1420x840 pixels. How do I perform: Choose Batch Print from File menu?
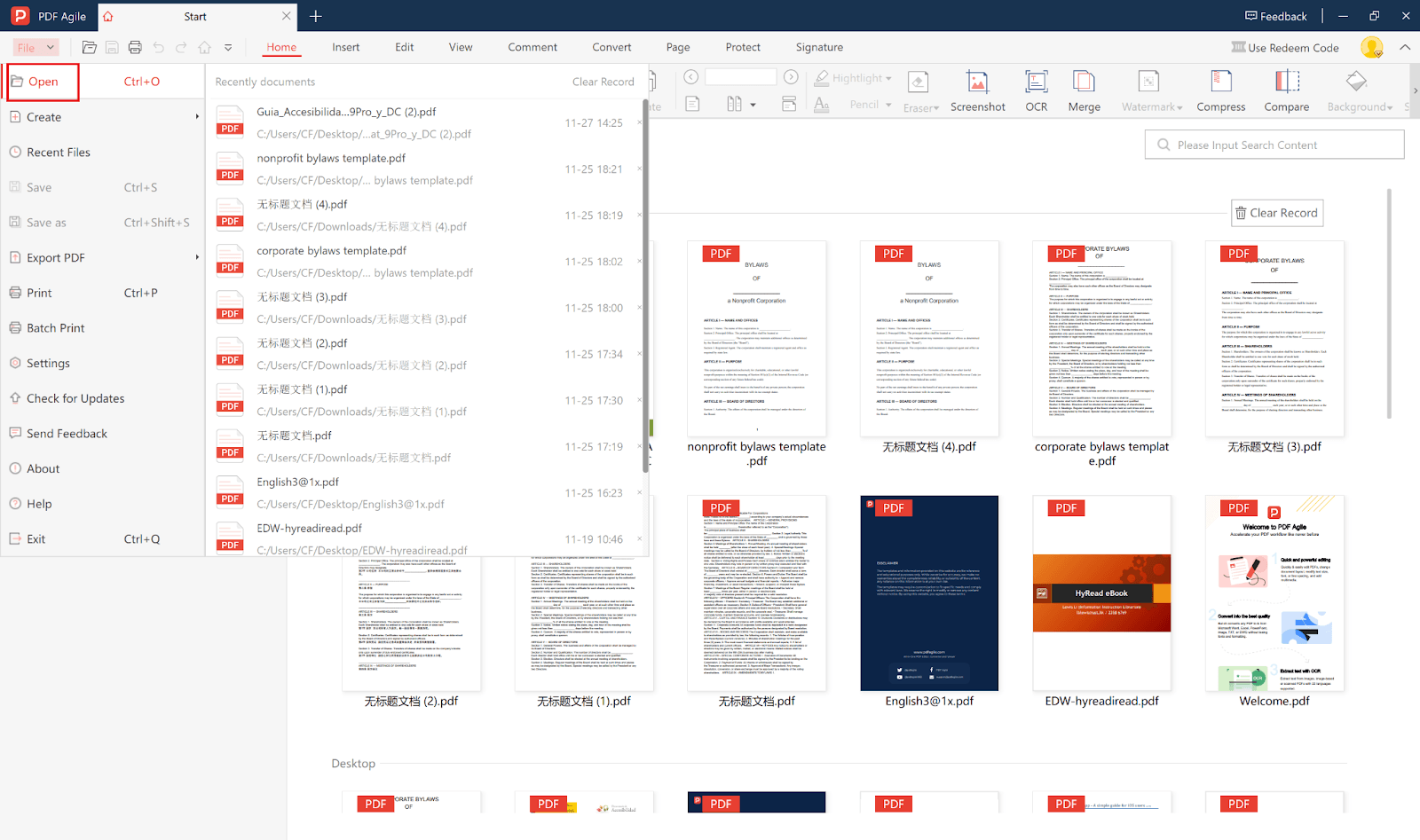[x=56, y=328]
